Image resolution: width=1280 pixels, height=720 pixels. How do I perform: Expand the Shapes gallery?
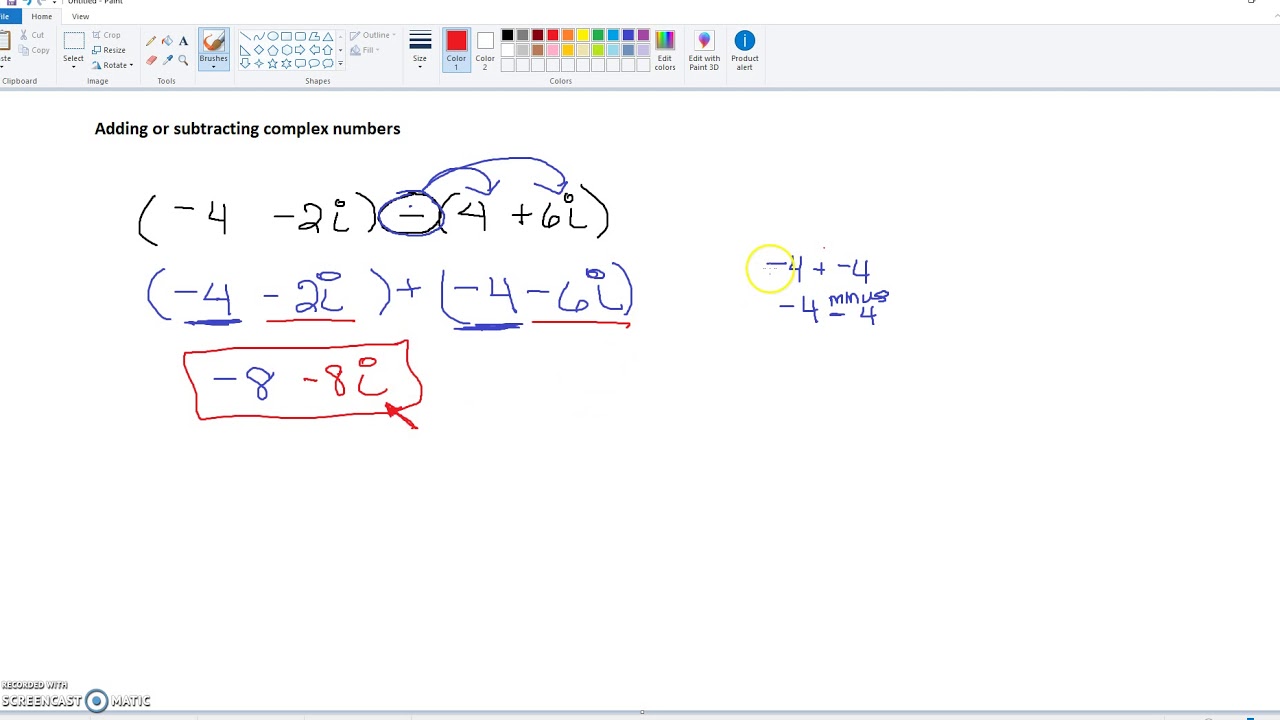[340, 63]
